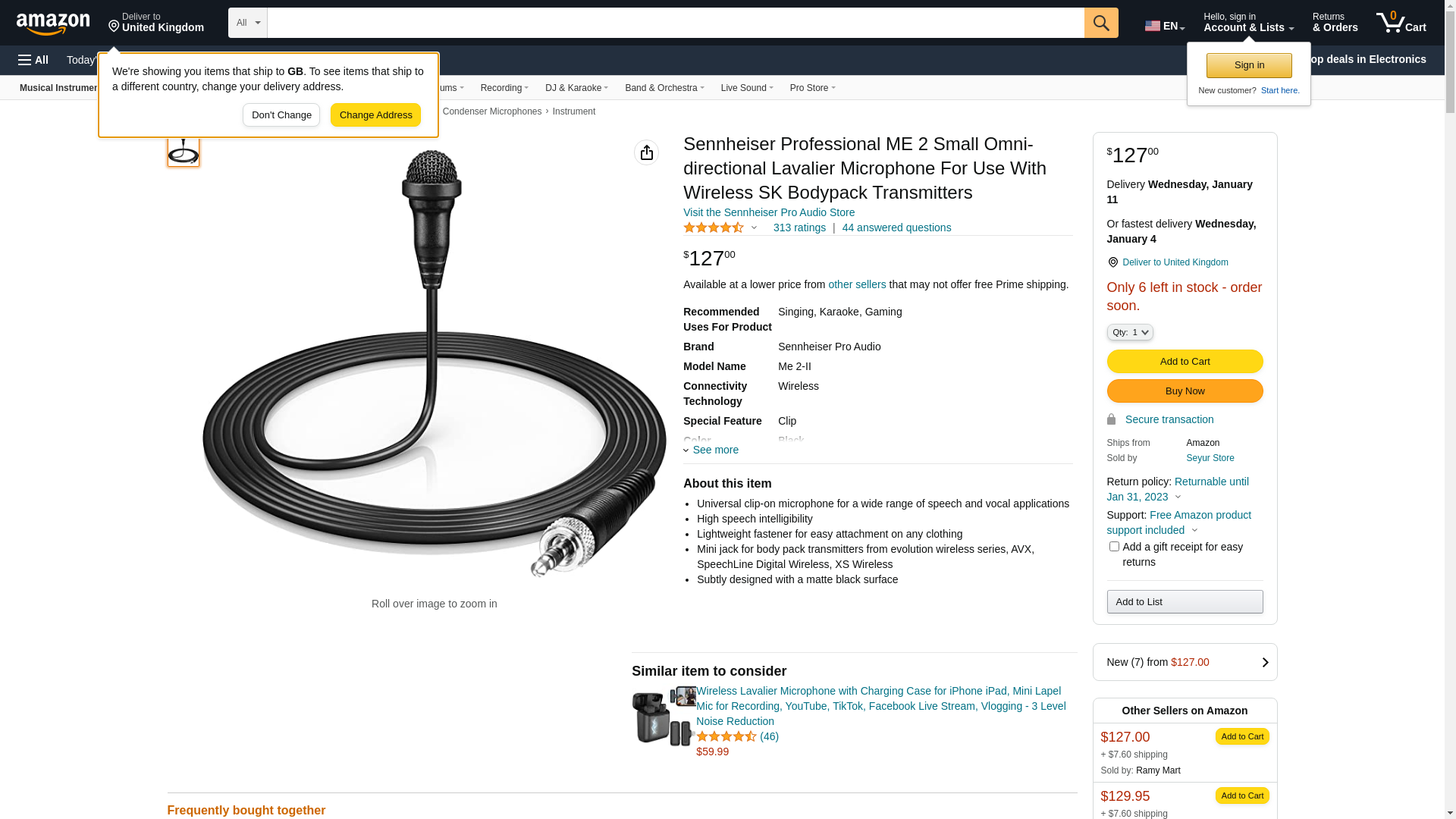This screenshot has height=819, width=1456.
Task: Click the yellow Add to Cart button
Action: point(1185,361)
